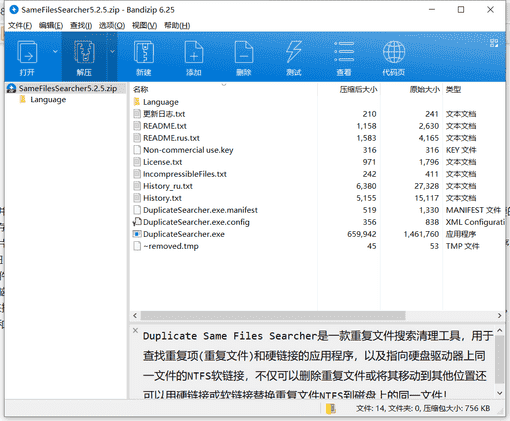This screenshot has width=510, height=421.
Task: Click the status bar text showing 756 KB
Action: 423,408
